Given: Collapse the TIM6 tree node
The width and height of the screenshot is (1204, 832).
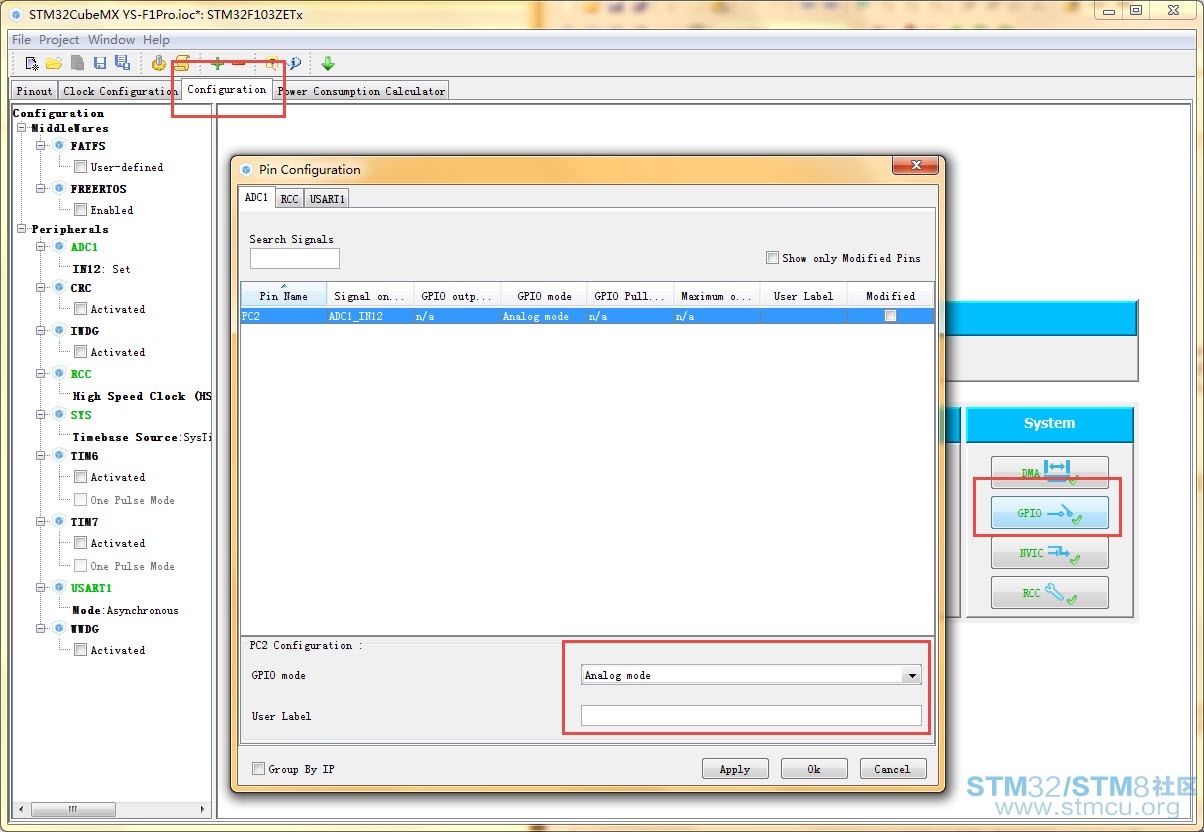Looking at the screenshot, I should [41, 456].
